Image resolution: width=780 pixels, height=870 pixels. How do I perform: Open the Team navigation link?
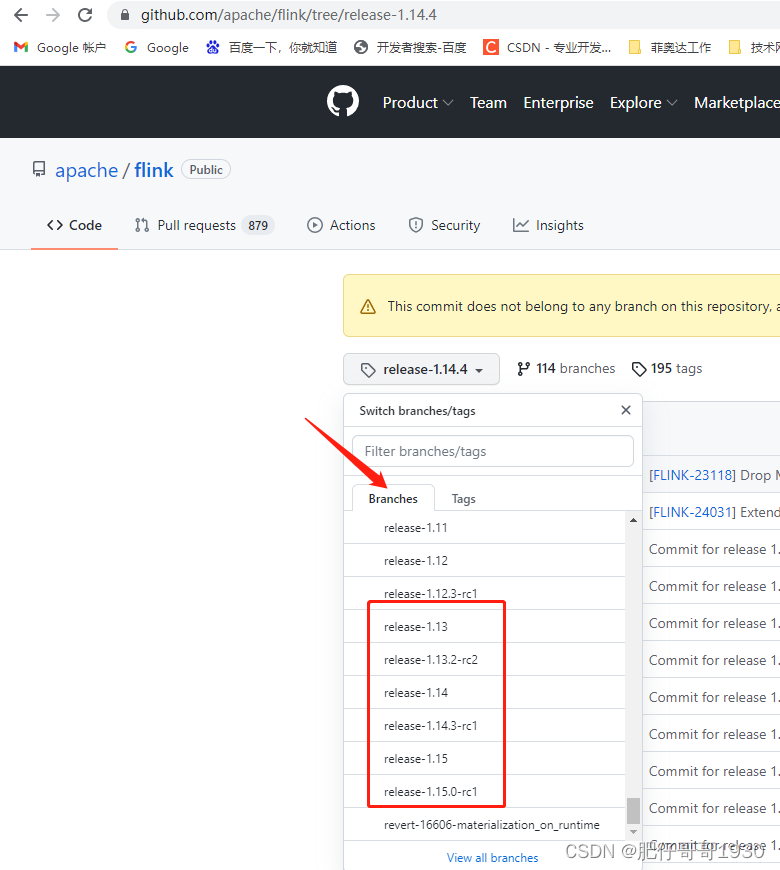(x=488, y=103)
